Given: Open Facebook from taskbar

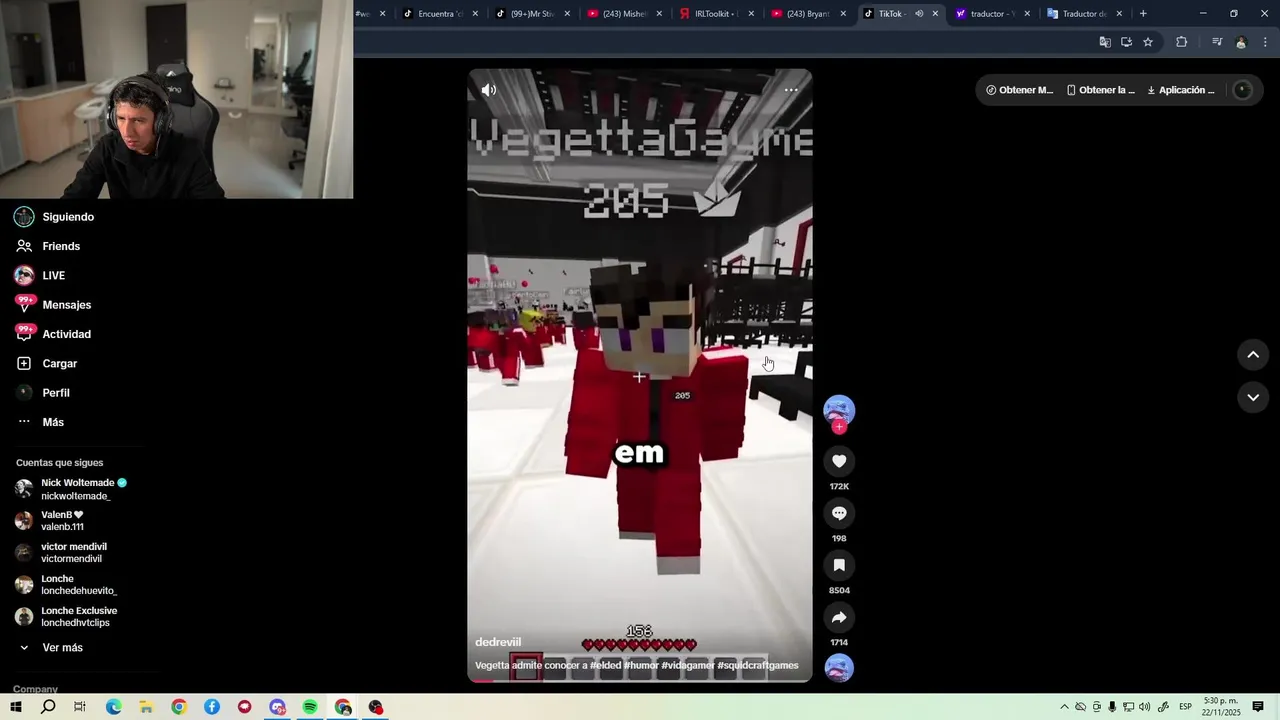Looking at the screenshot, I should tap(212, 707).
